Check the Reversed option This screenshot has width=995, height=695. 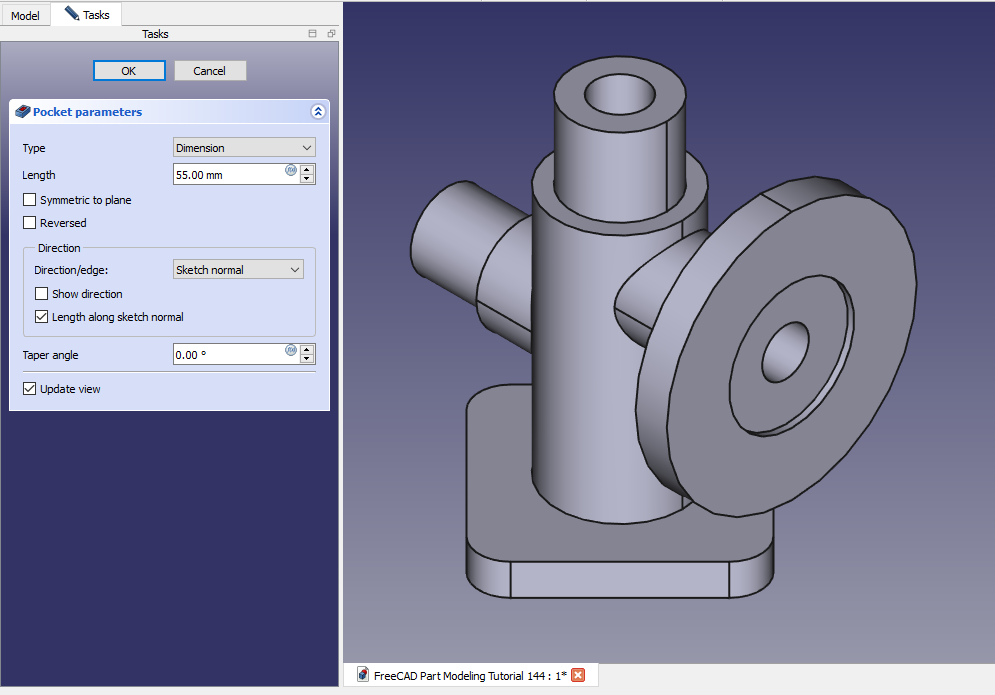(30, 223)
